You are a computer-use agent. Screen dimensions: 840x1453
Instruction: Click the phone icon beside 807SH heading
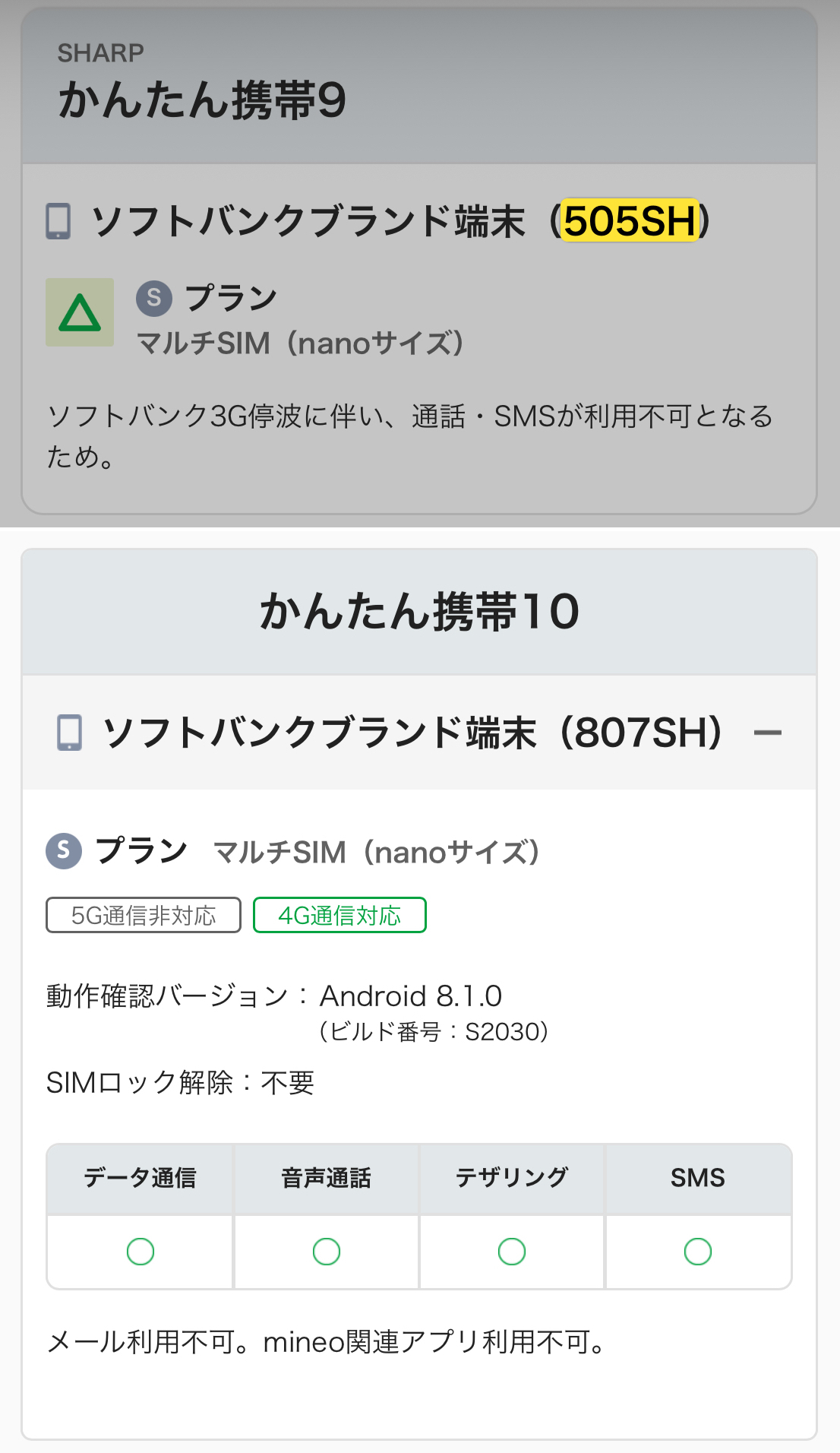pyautogui.click(x=70, y=733)
